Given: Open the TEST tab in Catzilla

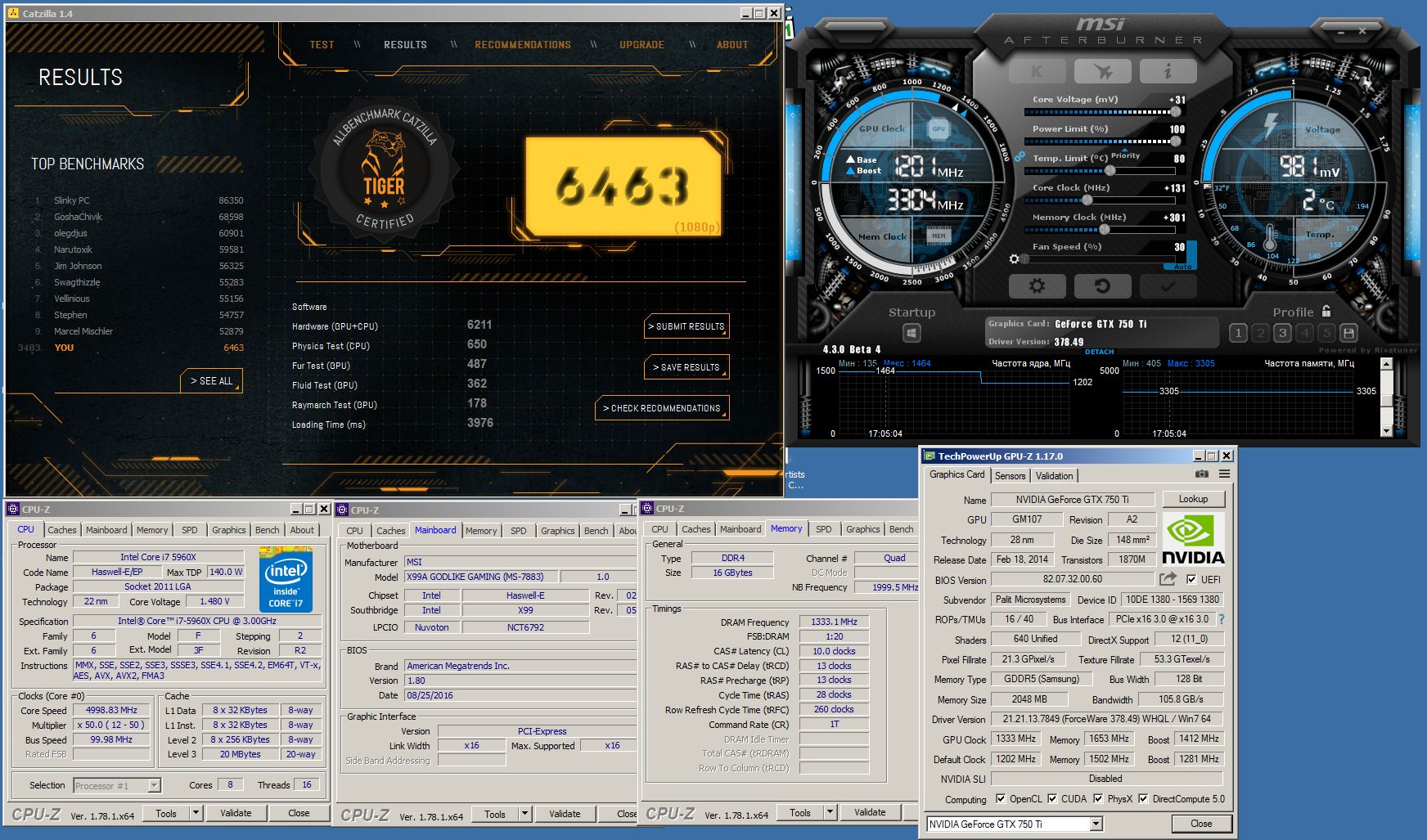Looking at the screenshot, I should click(322, 45).
